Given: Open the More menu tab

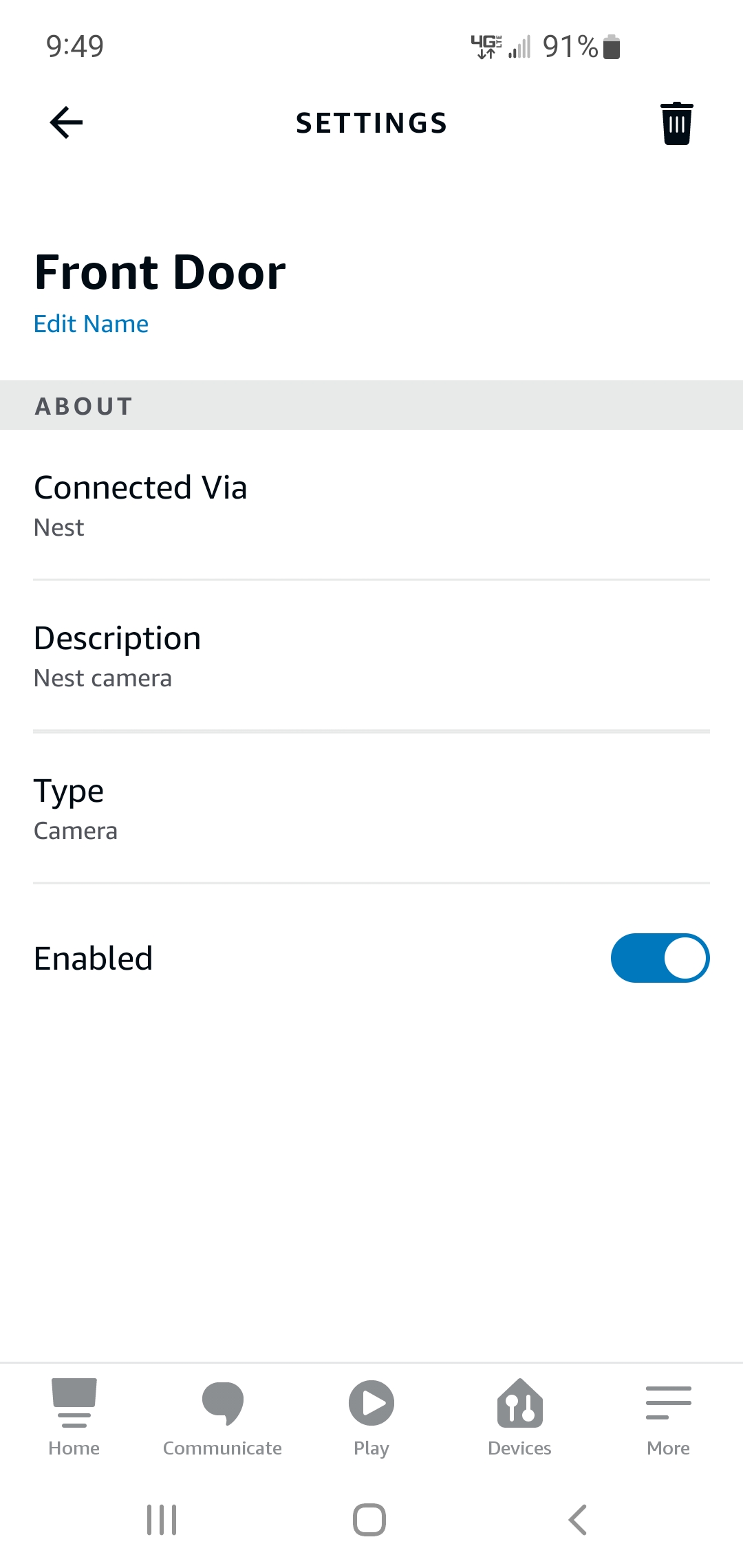Looking at the screenshot, I should [x=668, y=1417].
